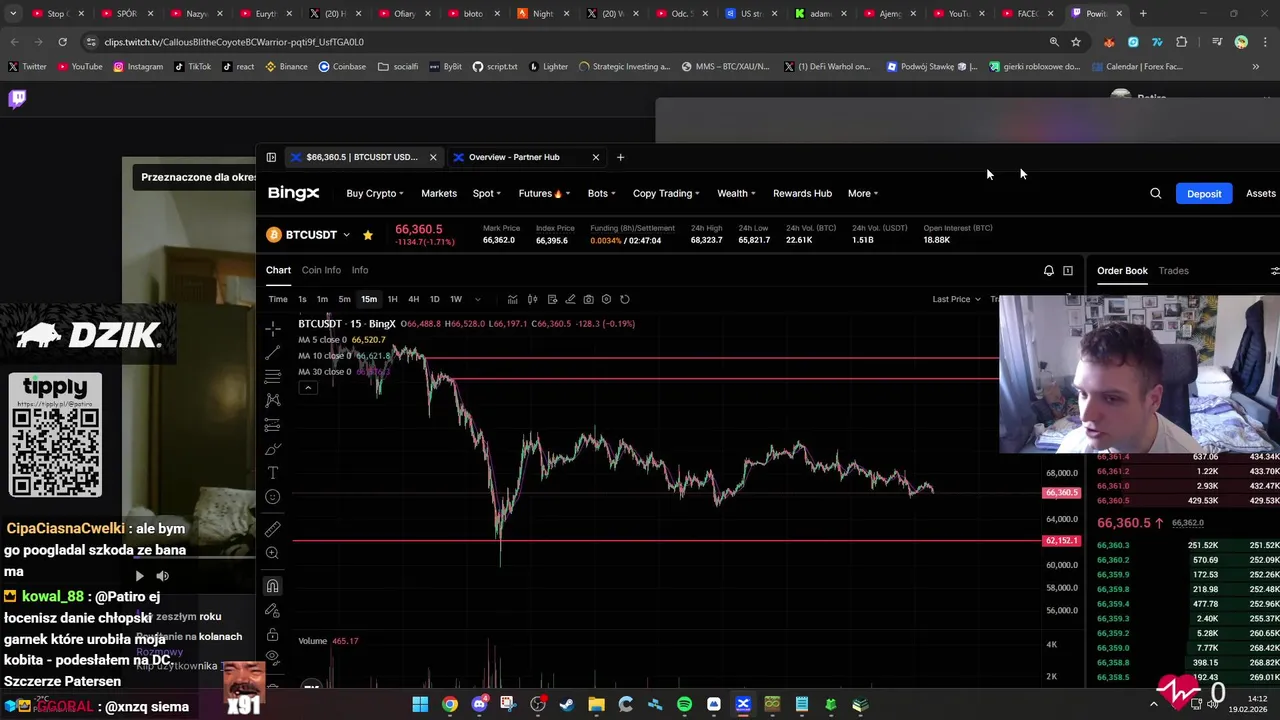This screenshot has height=720, width=1280.
Task: Close the BTCUSDT browser tab in stream
Action: pos(433,157)
